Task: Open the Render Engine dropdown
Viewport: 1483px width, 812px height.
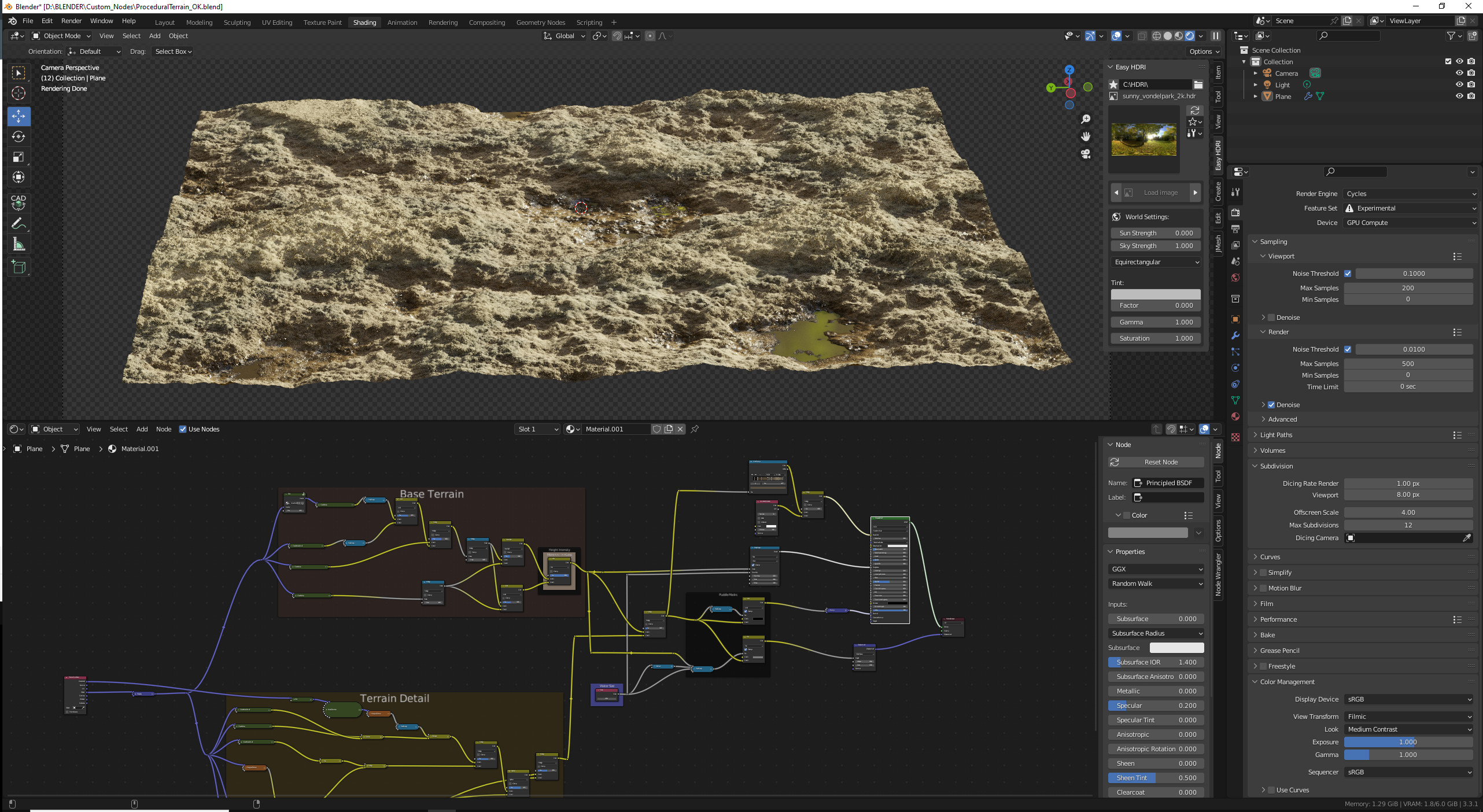Action: tap(1410, 194)
